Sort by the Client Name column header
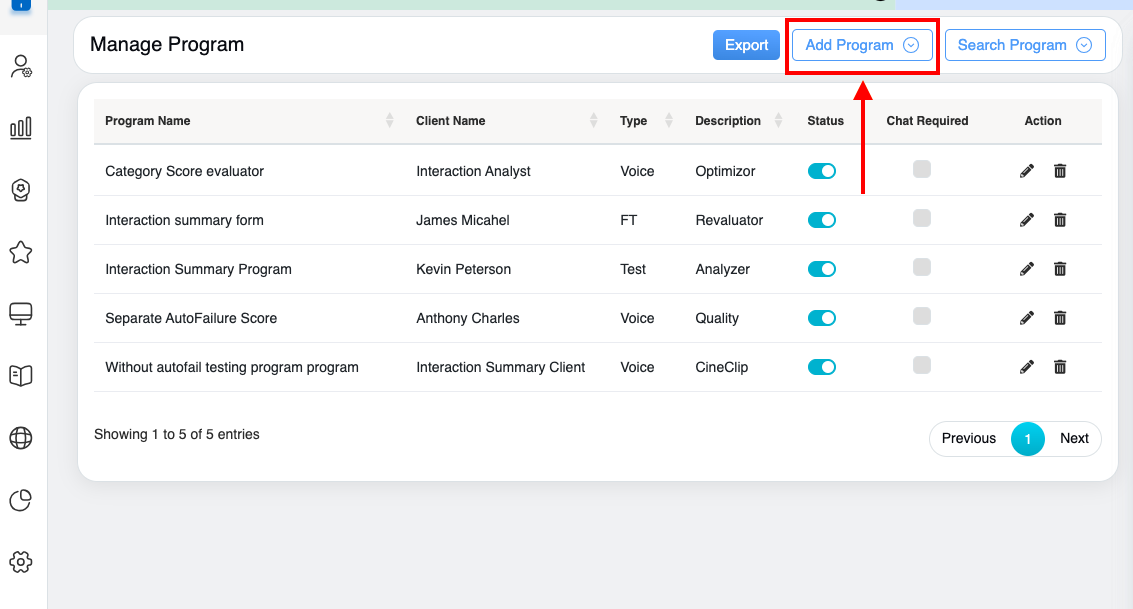 (x=451, y=121)
